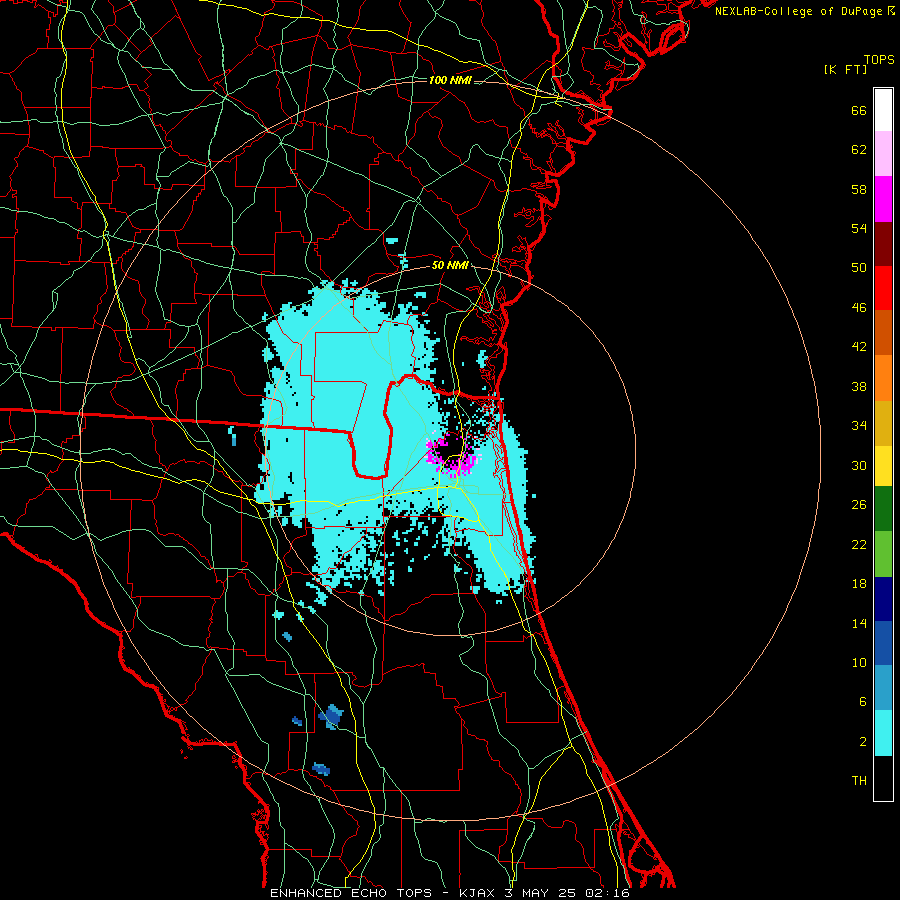Click the legend value 62
This screenshot has width=900, height=900.
pyautogui.click(x=859, y=150)
